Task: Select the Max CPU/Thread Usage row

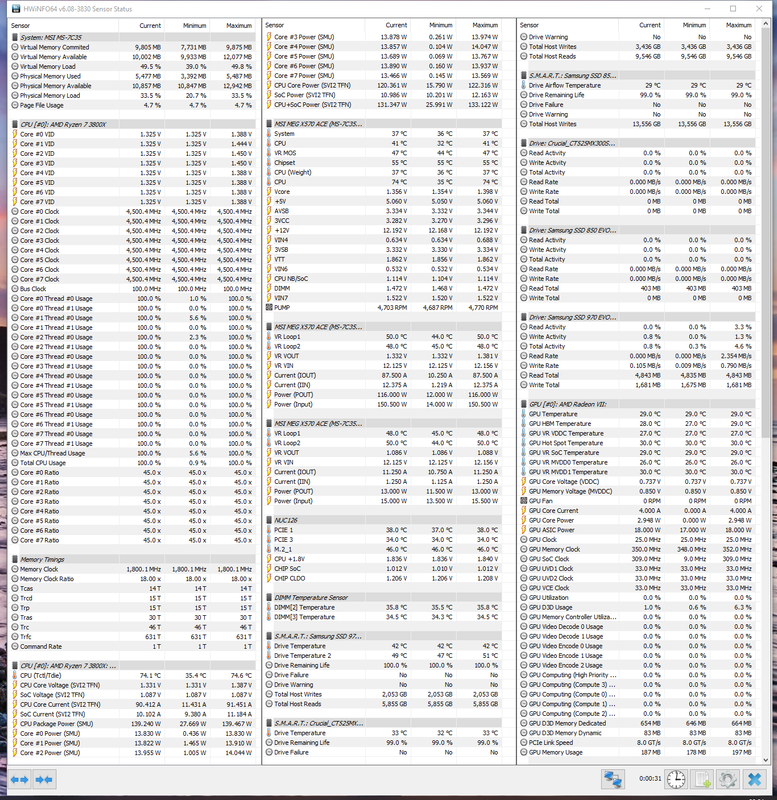Action: [133, 453]
